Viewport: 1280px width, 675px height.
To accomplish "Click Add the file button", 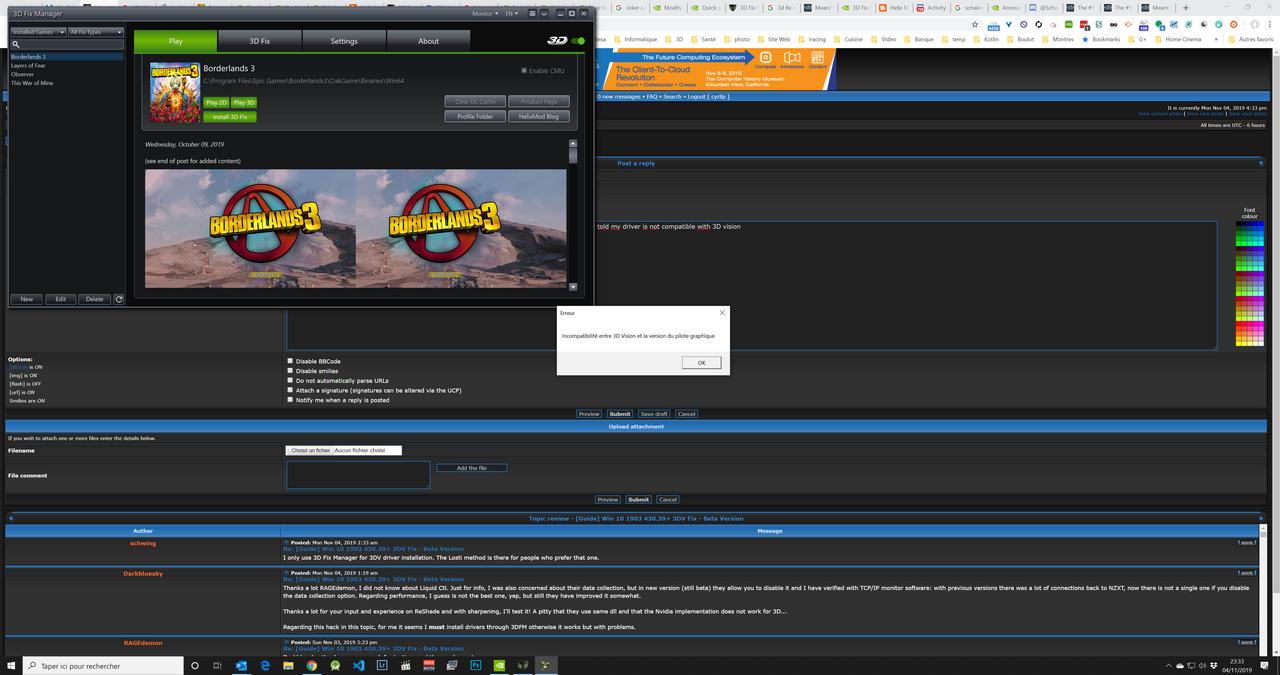I will tap(472, 468).
